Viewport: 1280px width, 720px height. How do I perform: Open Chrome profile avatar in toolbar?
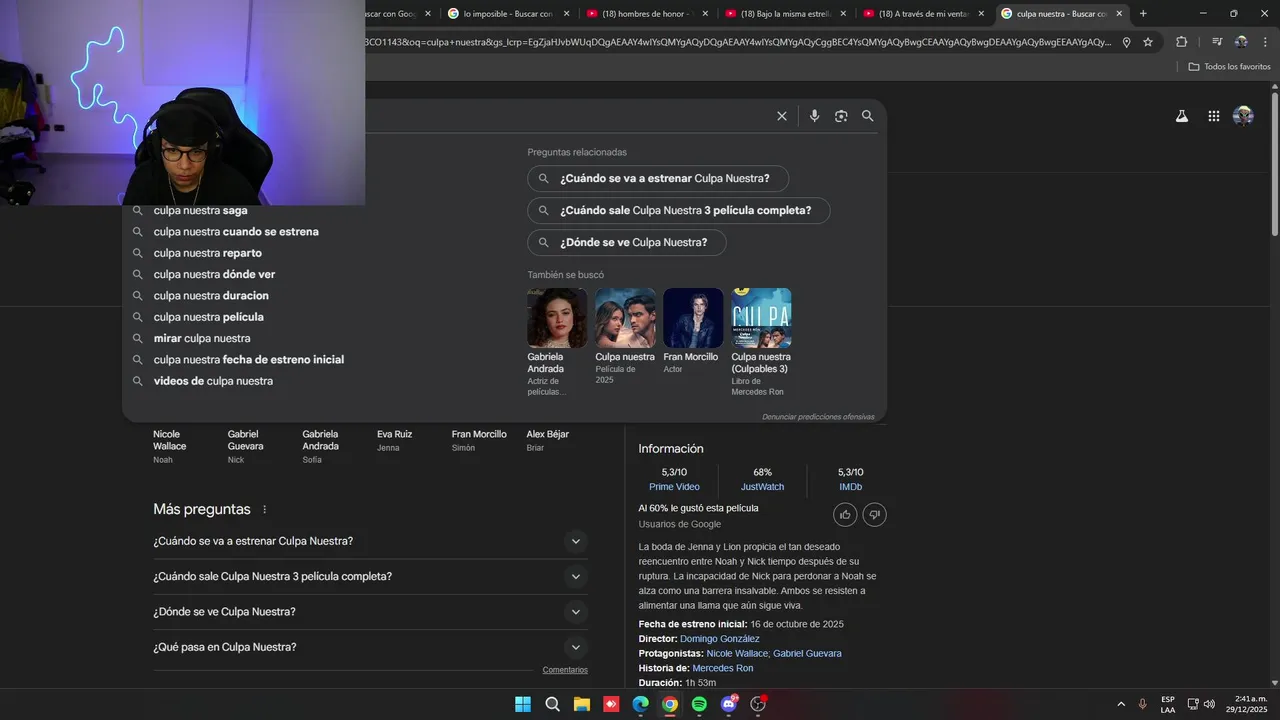click(x=1241, y=42)
